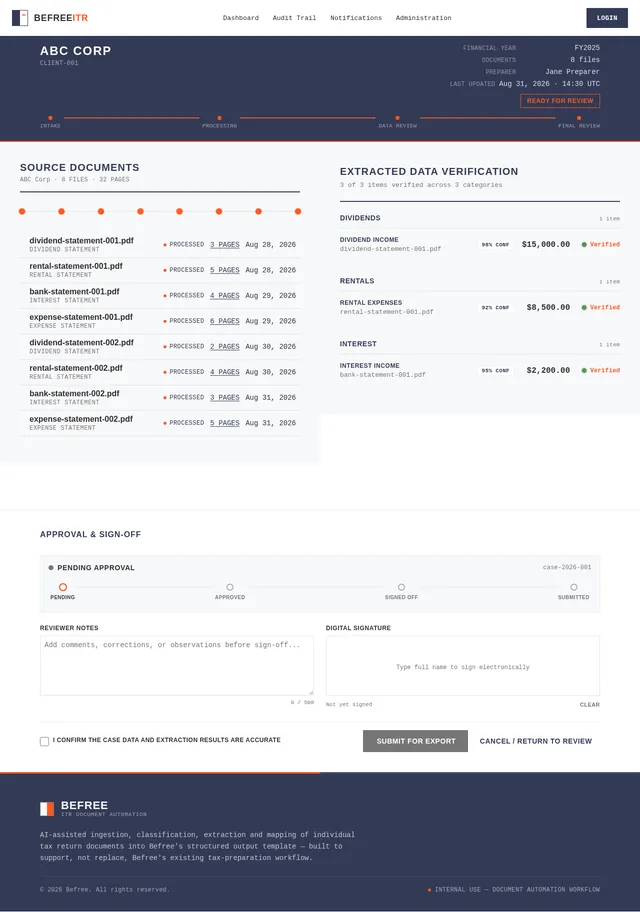Click rental-statement-001.pdf source under Rental Expenses
The image size is (640, 912).
pyautogui.click(x=387, y=312)
